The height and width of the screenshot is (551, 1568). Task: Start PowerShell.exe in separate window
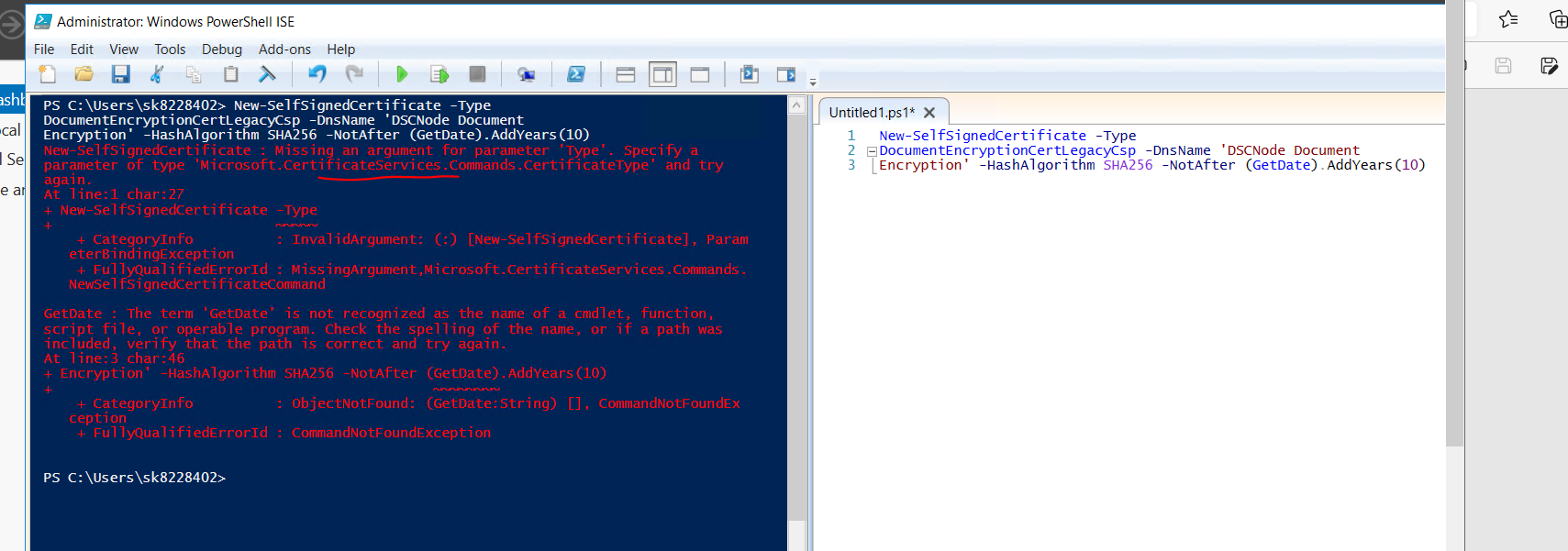(576, 74)
